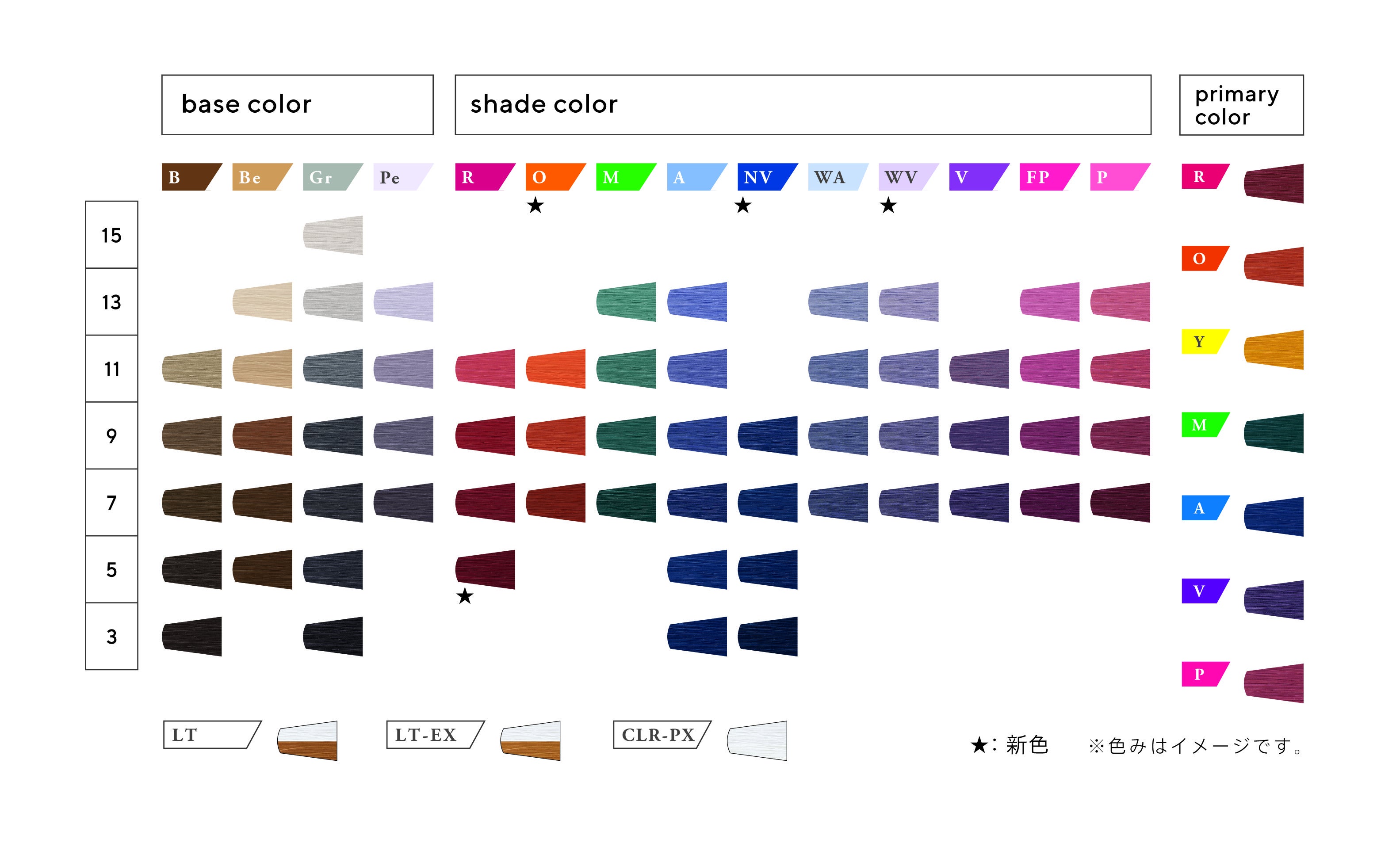The width and height of the screenshot is (1400, 862).
Task: Select the NV navy shade label
Action: 763,177
